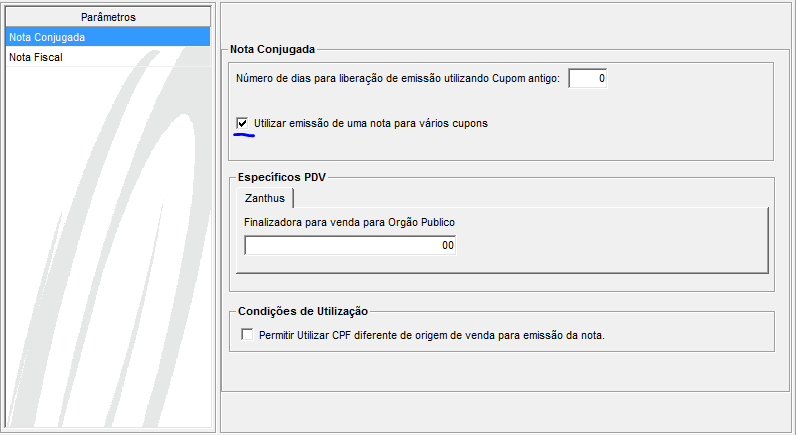Enable the "Permitir Utilizar CPF diferente" checkbox
797x435 pixels.
[x=248, y=335]
